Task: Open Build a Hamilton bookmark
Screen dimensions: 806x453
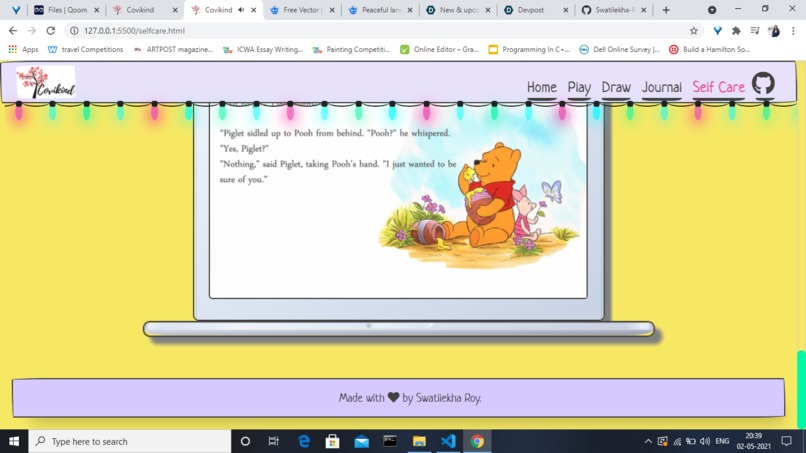Action: tap(710, 49)
